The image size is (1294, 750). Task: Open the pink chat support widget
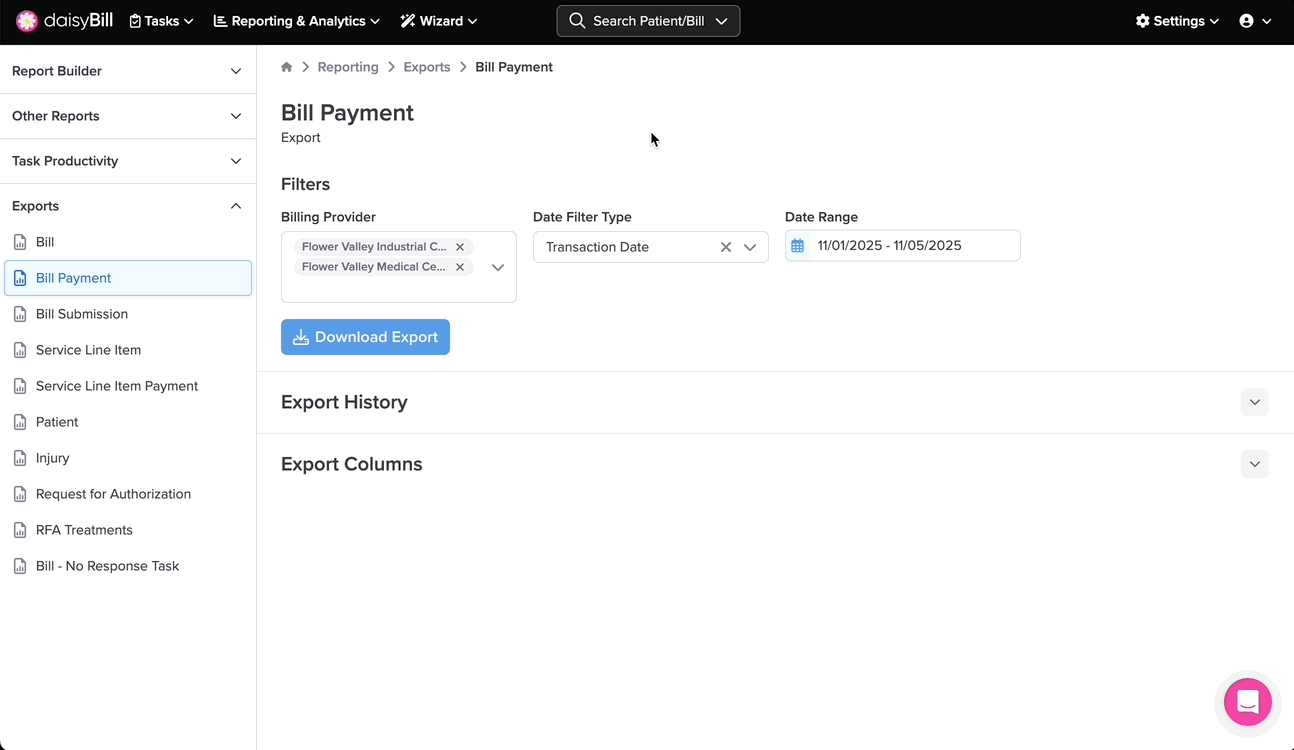tap(1247, 701)
